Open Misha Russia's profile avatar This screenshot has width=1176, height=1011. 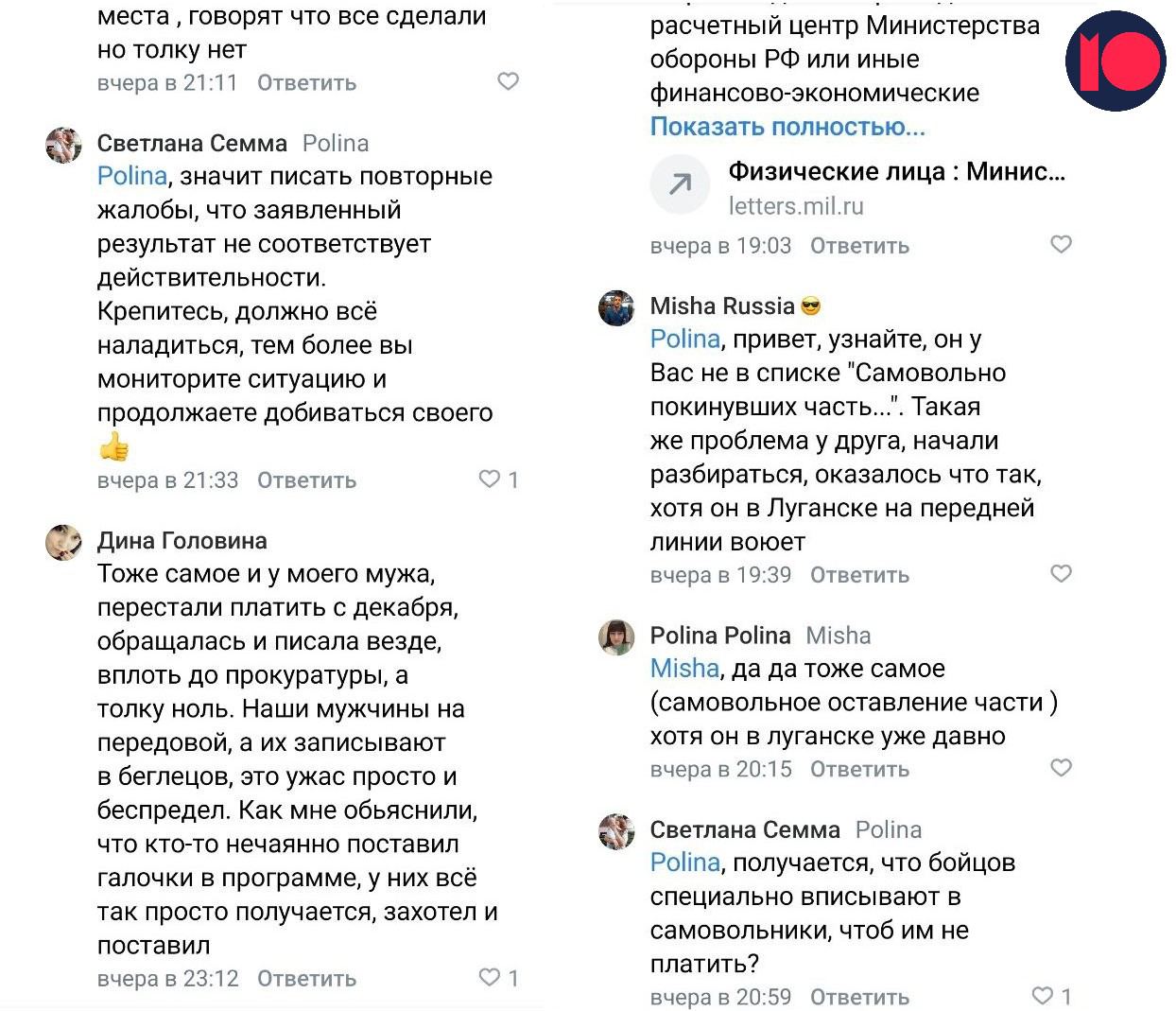[616, 307]
